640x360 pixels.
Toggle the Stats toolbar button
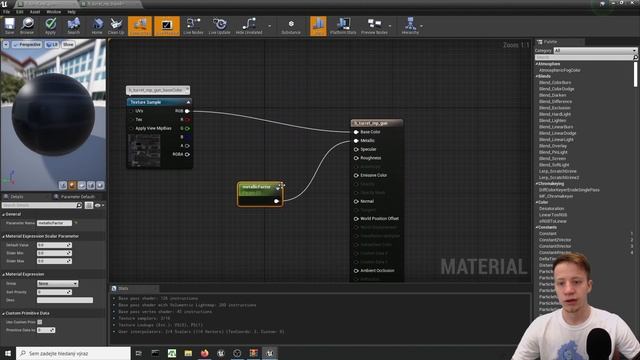[318, 26]
